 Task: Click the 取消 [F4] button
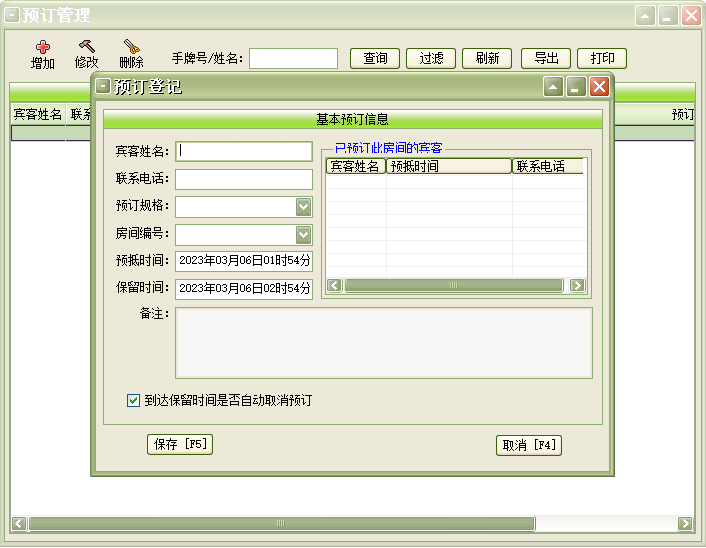[x=529, y=445]
